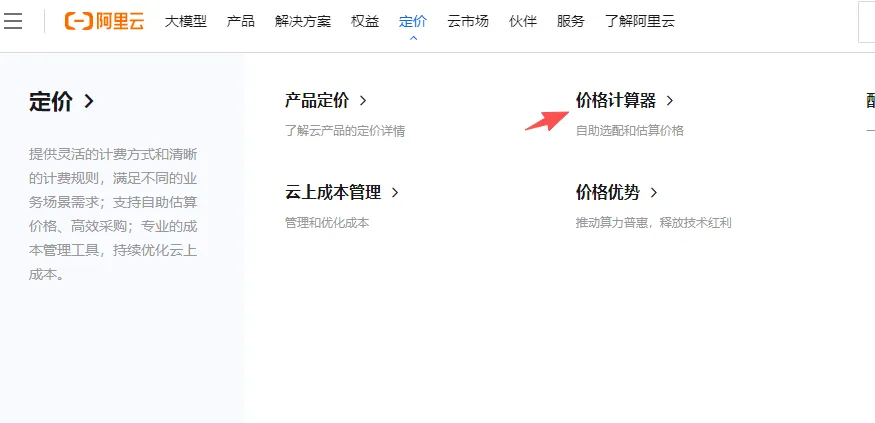Click the chevron next to 定价 heading
The image size is (875, 423).
[x=89, y=102]
